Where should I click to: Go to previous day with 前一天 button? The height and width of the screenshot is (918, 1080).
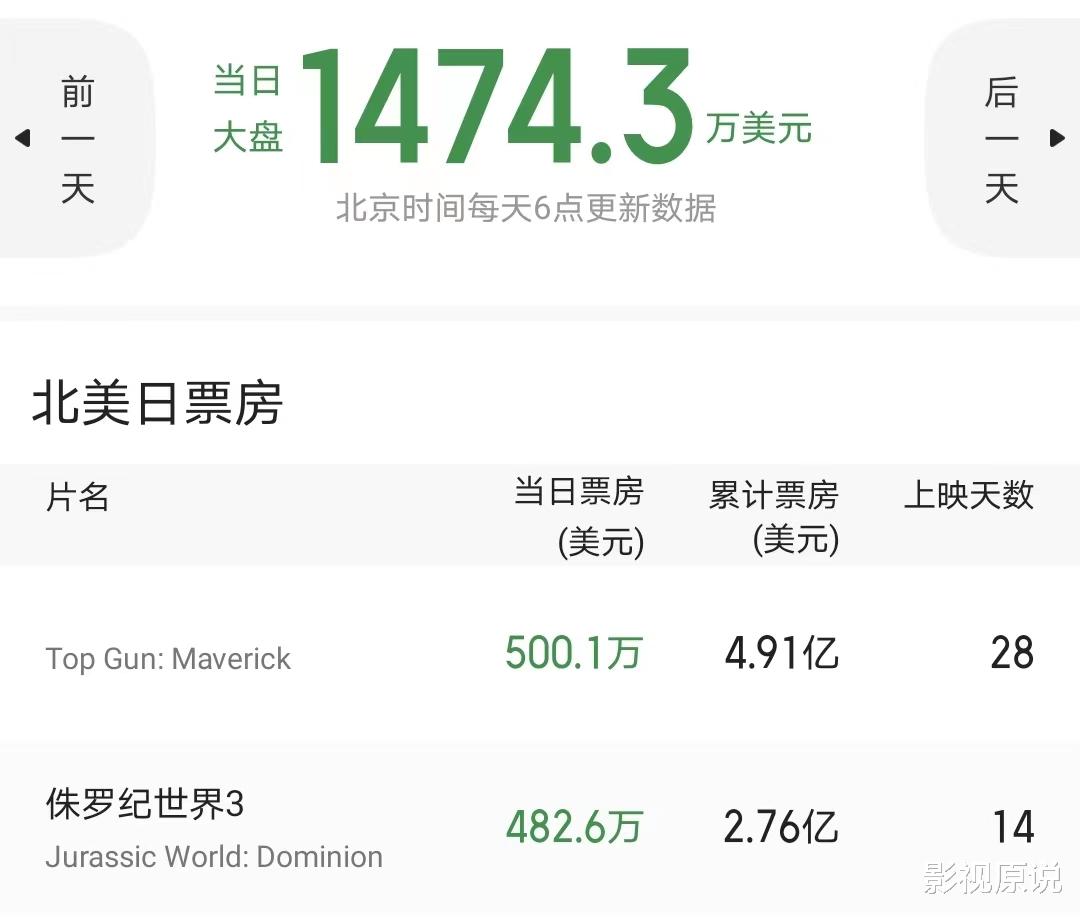coord(77,140)
